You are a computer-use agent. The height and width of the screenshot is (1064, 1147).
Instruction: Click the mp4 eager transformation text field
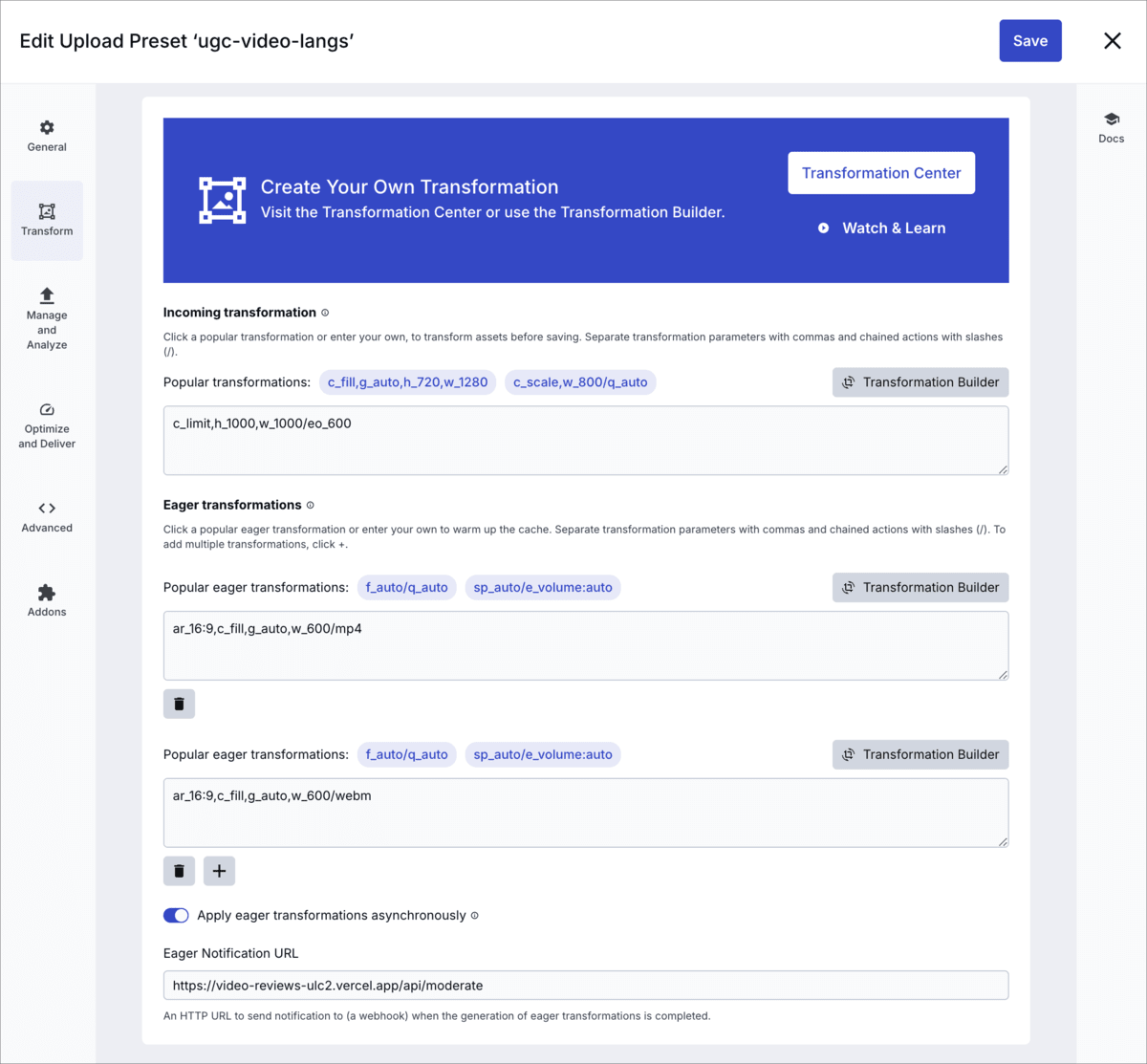point(586,646)
